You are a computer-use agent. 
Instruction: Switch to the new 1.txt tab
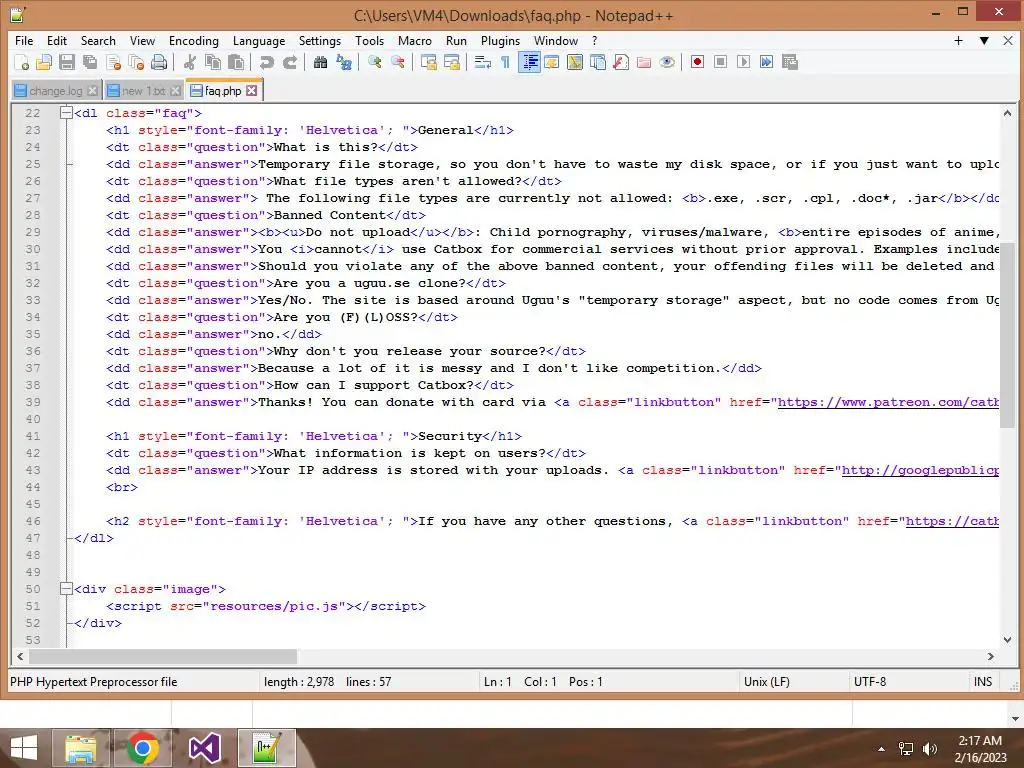point(143,91)
